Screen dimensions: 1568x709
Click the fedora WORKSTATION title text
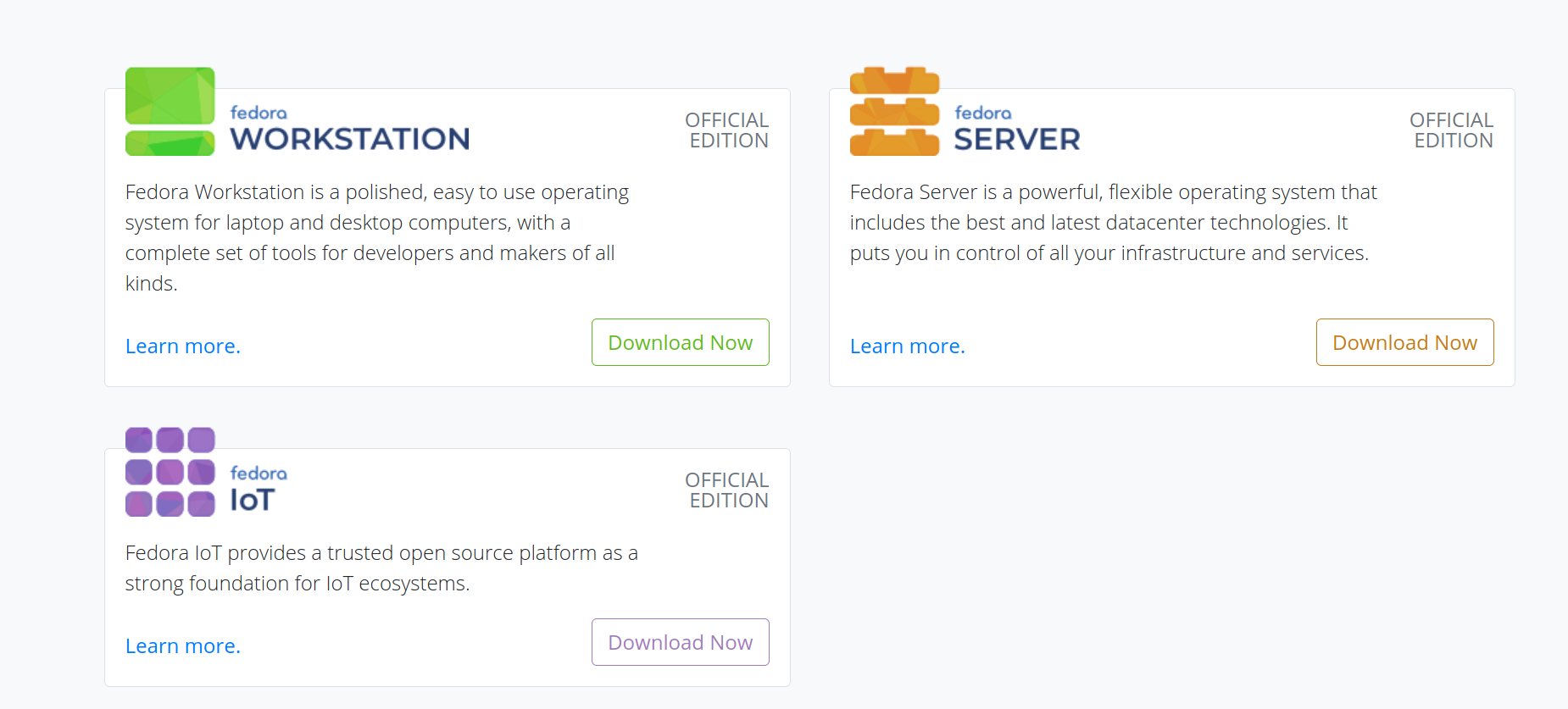coord(350,129)
